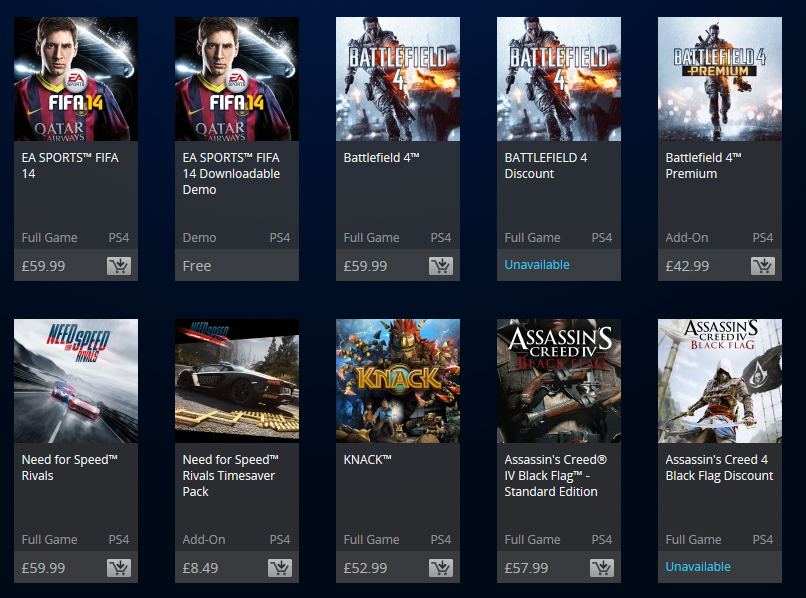The width and height of the screenshot is (806, 598).
Task: Add EA SPORTS FIFA 14 to cart
Action: coord(119,266)
